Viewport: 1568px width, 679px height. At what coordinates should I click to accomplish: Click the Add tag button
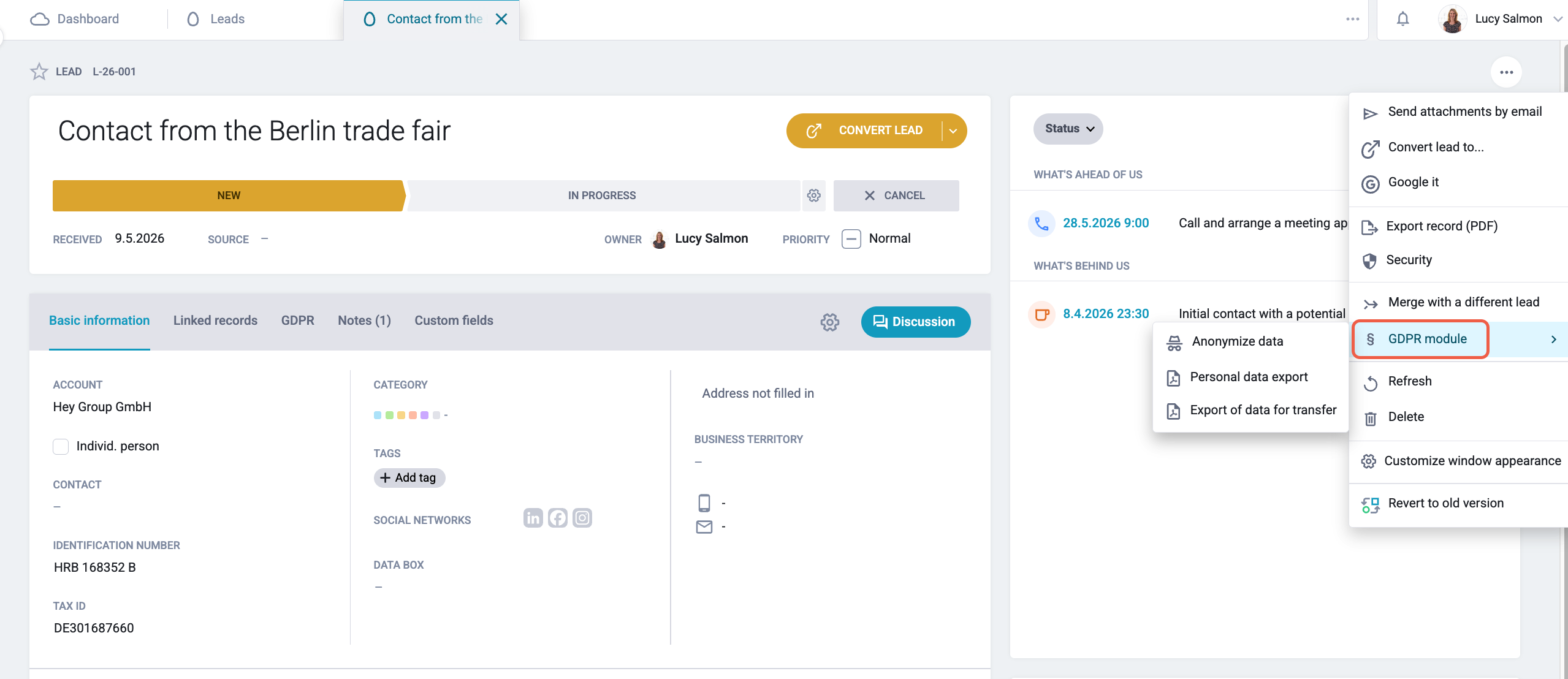(409, 477)
